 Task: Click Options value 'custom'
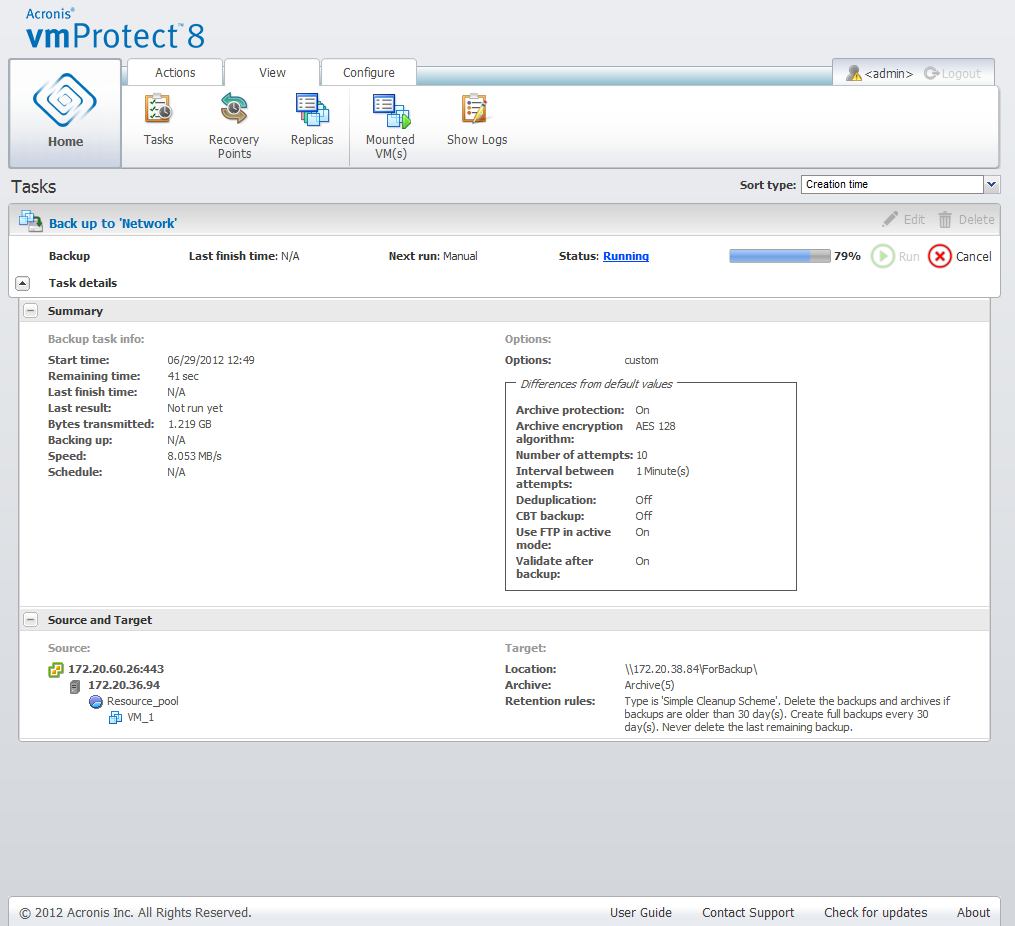click(x=641, y=360)
